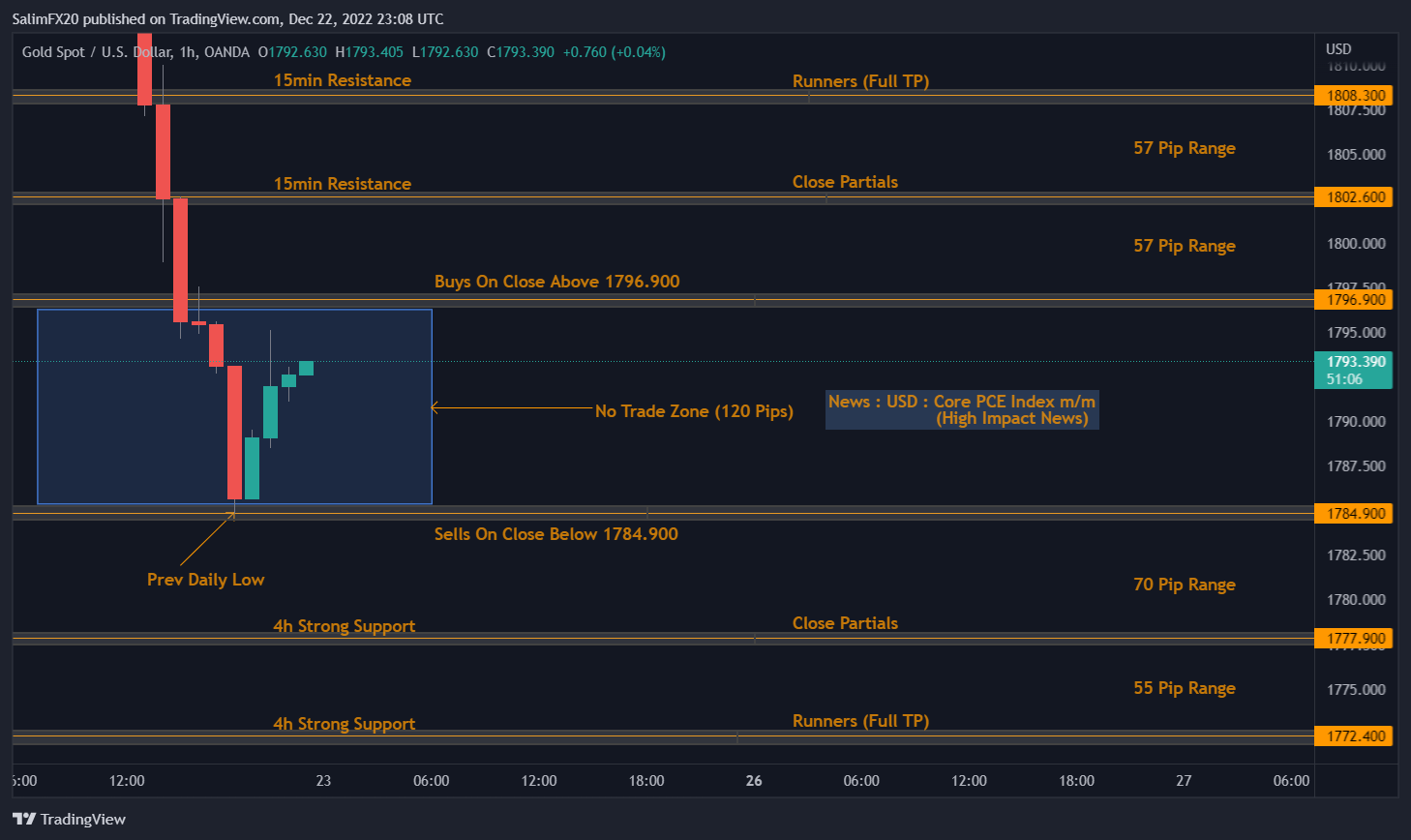Viewport: 1411px width, 840px height.
Task: Click the orange 1808.300 price tag
Action: pyautogui.click(x=1353, y=95)
